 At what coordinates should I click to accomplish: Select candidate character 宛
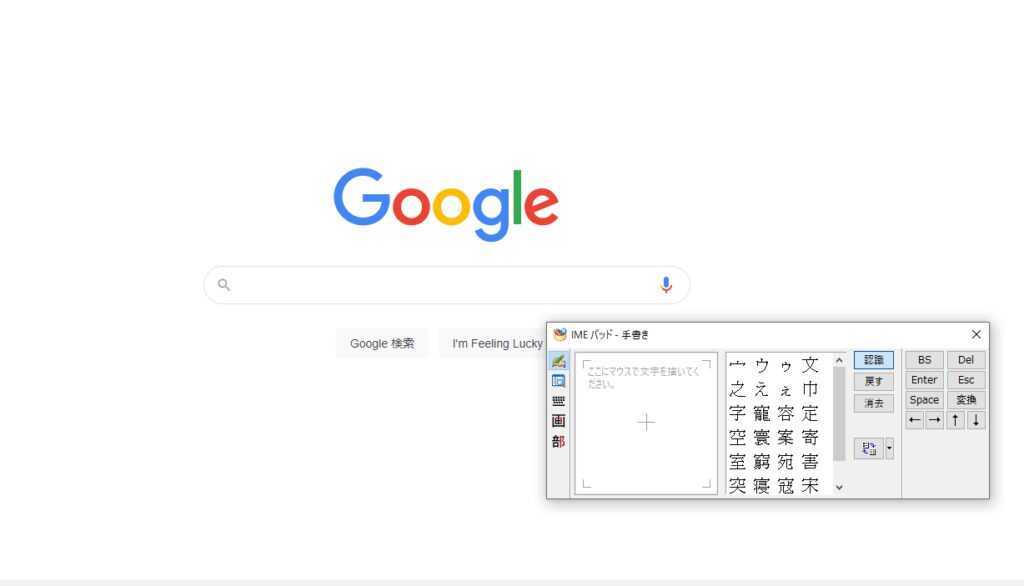coord(786,462)
